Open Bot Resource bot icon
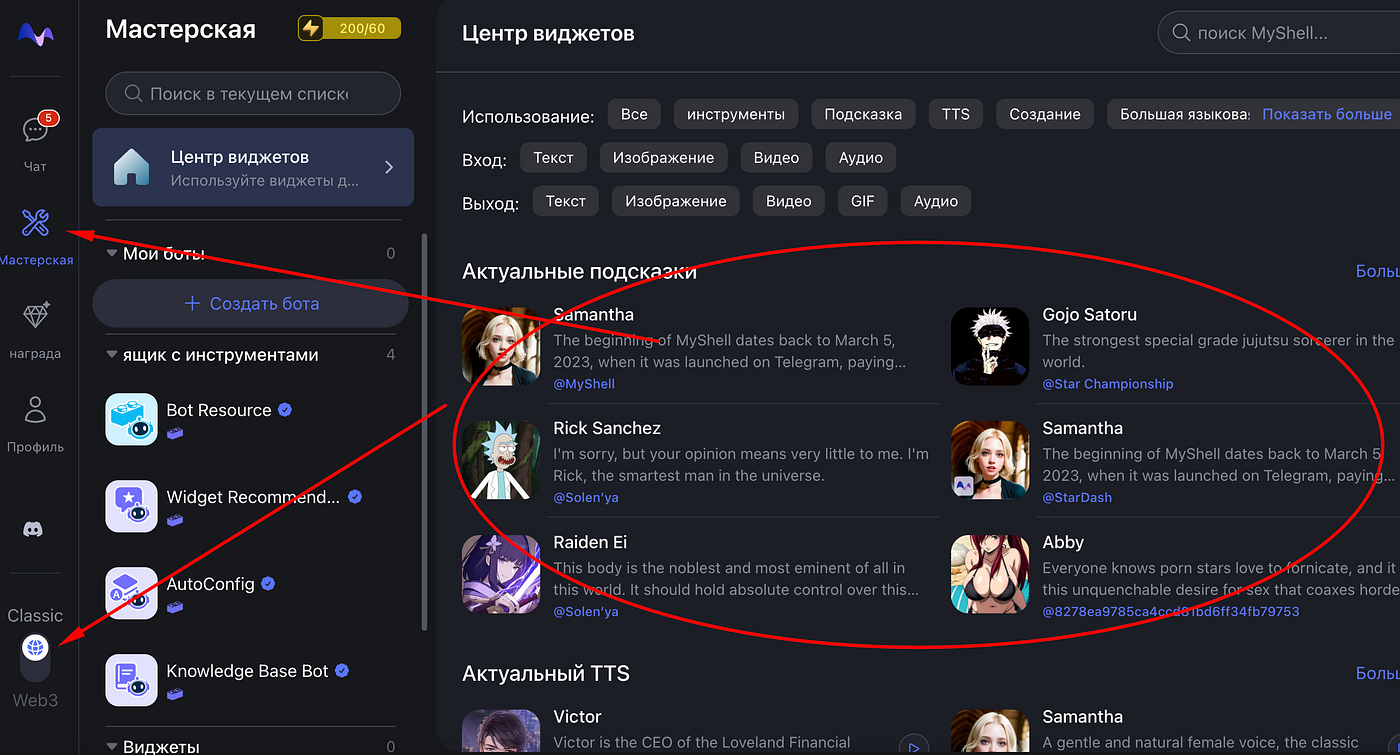This screenshot has height=755, width=1400. [x=131, y=419]
